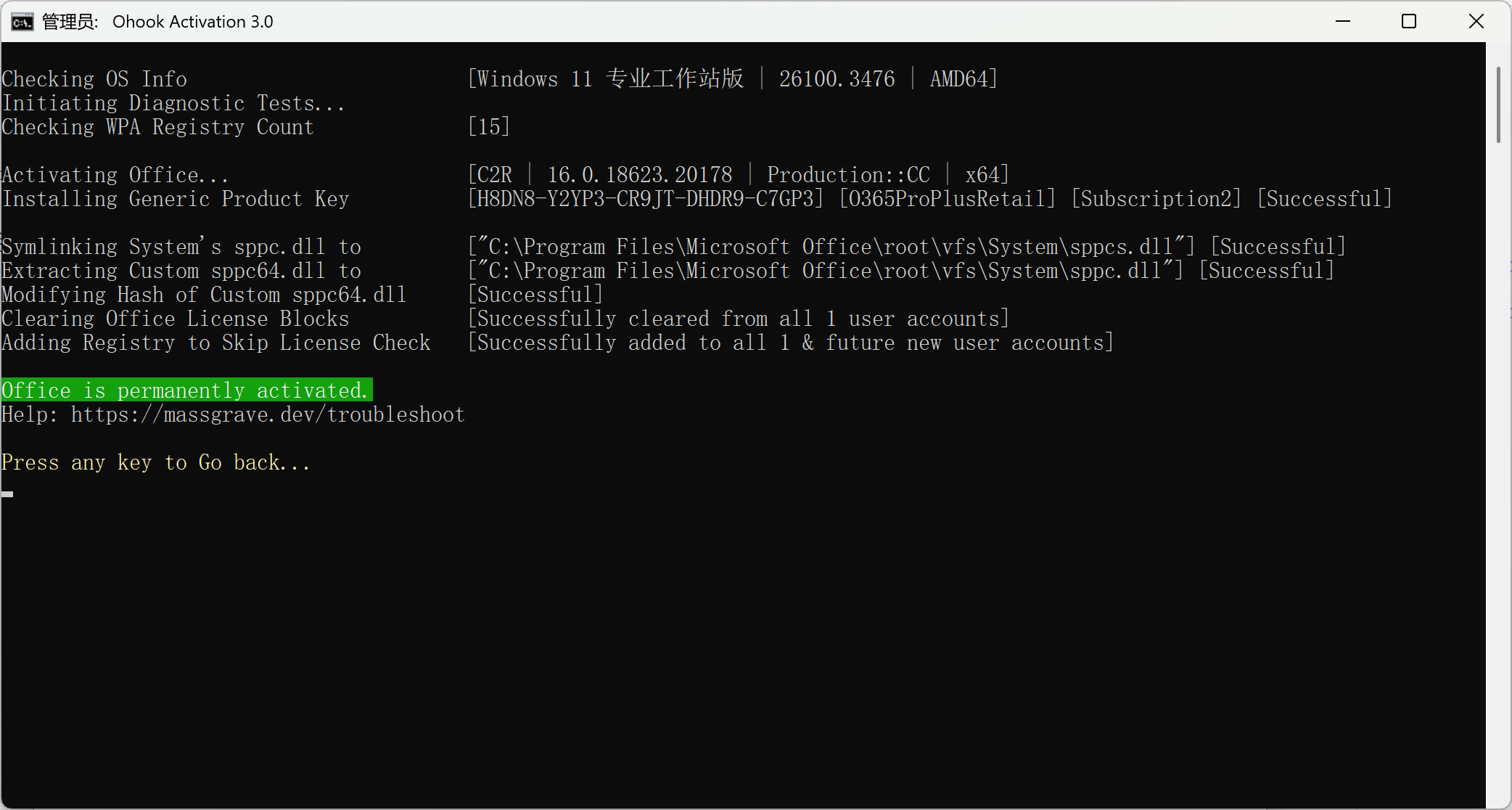This screenshot has height=810, width=1512.
Task: Click the WPA Registry Count value 15
Action: coord(489,127)
